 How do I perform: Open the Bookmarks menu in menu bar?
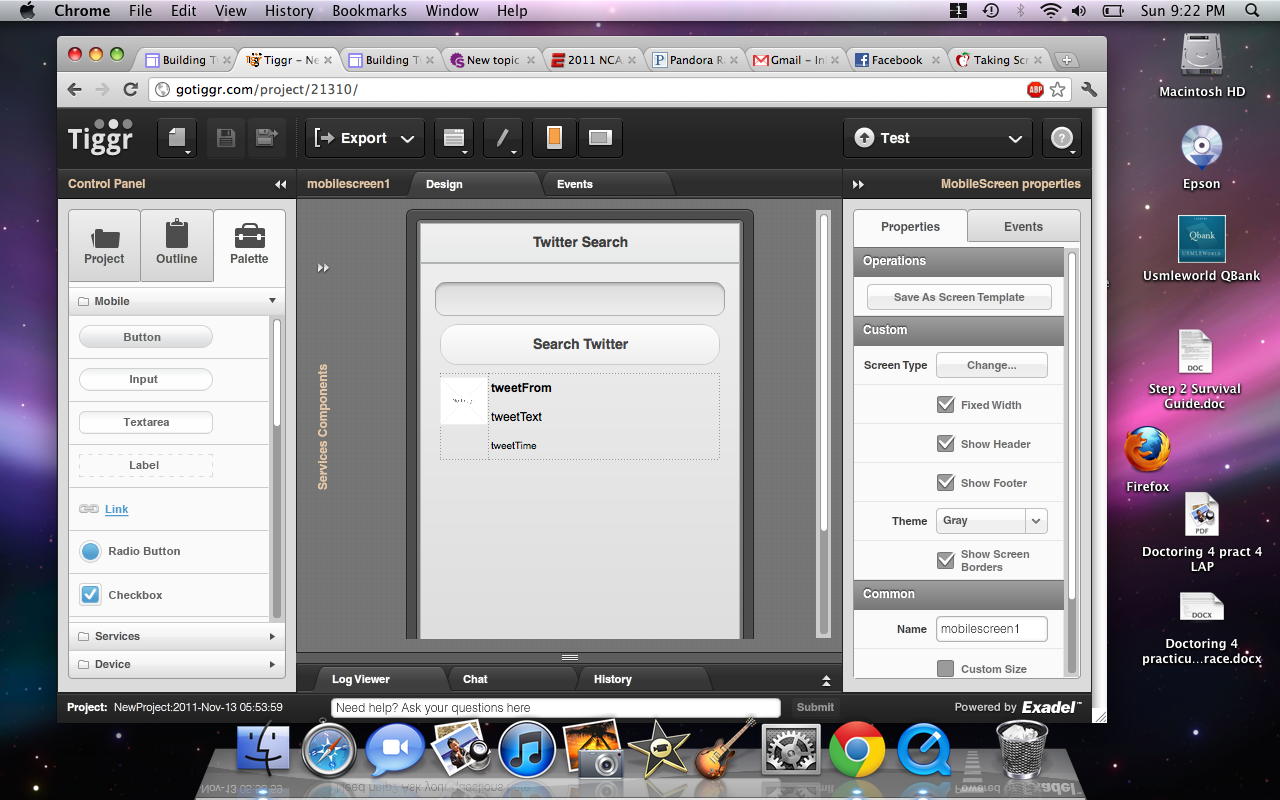370,11
